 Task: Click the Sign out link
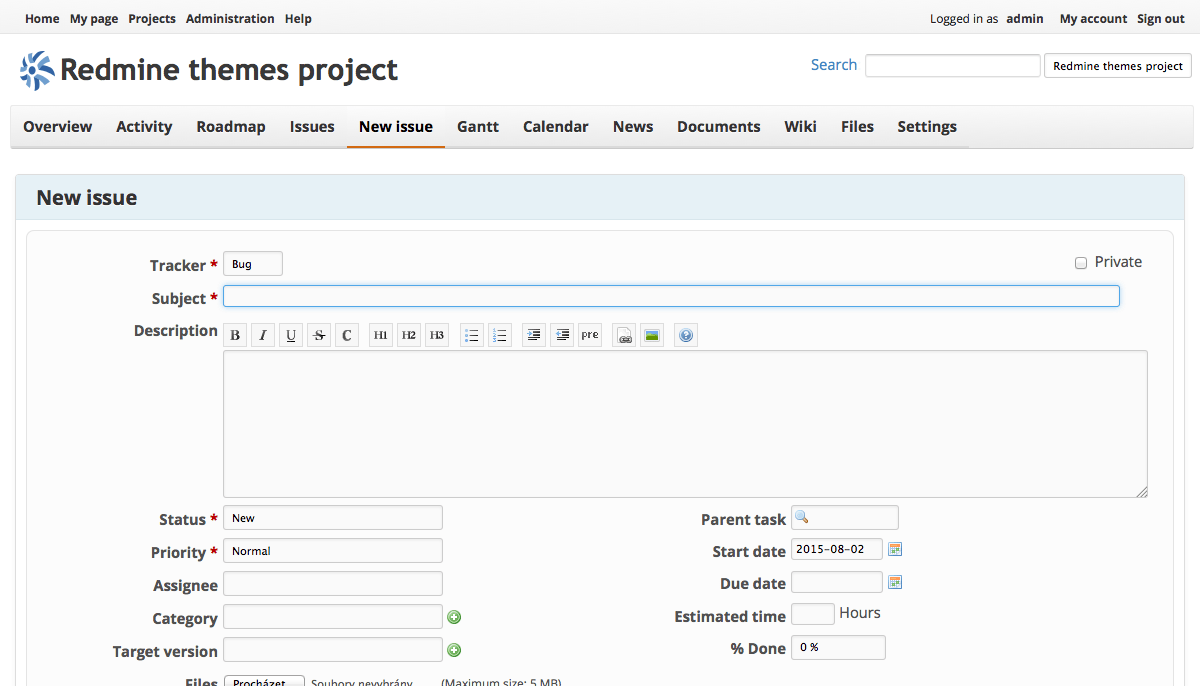[1161, 19]
